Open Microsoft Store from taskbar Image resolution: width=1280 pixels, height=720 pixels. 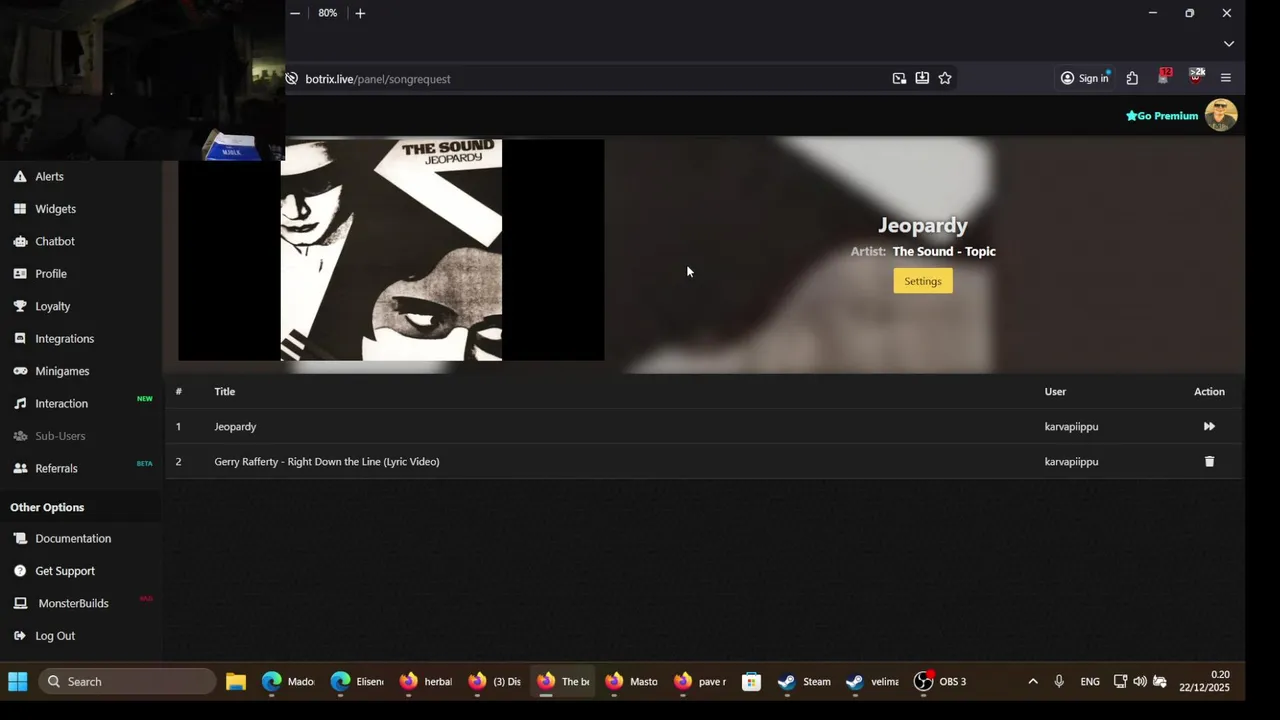click(752, 682)
